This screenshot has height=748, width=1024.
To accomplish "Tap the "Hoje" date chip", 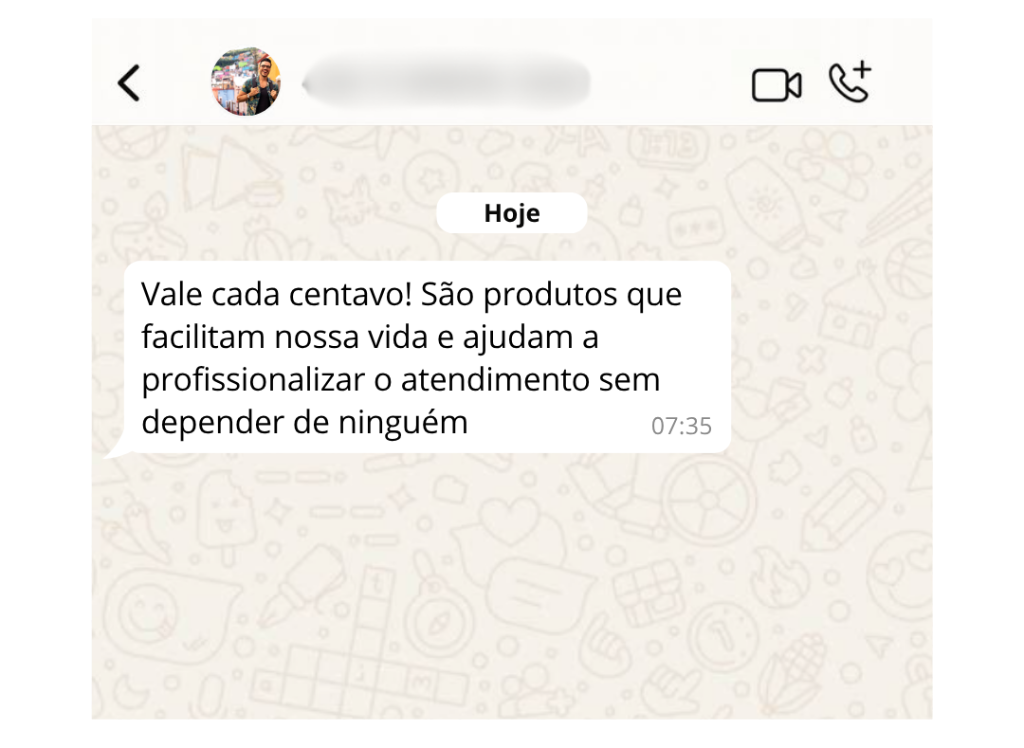I will coord(512,213).
